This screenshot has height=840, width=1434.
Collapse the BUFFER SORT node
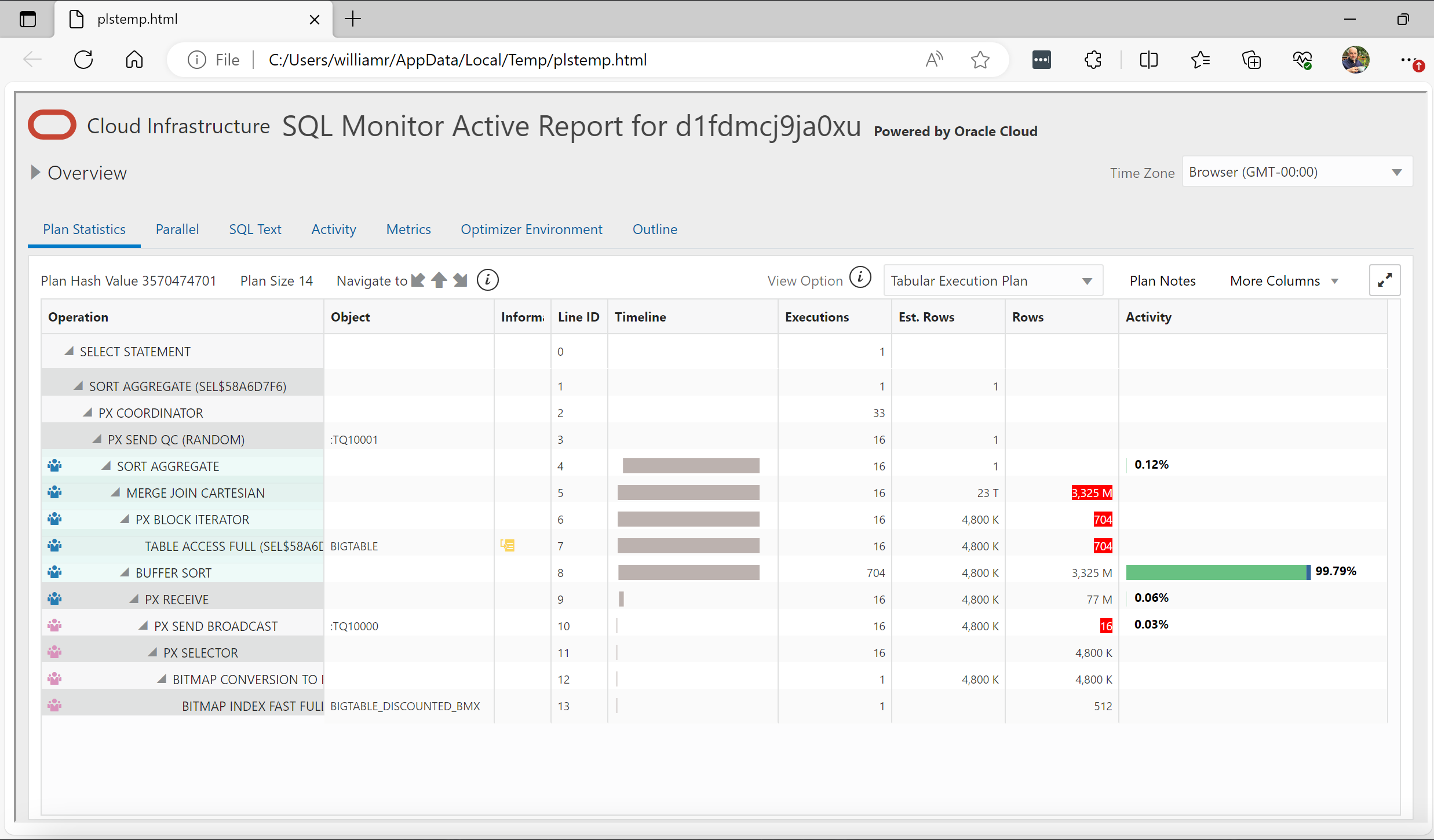coord(125,572)
